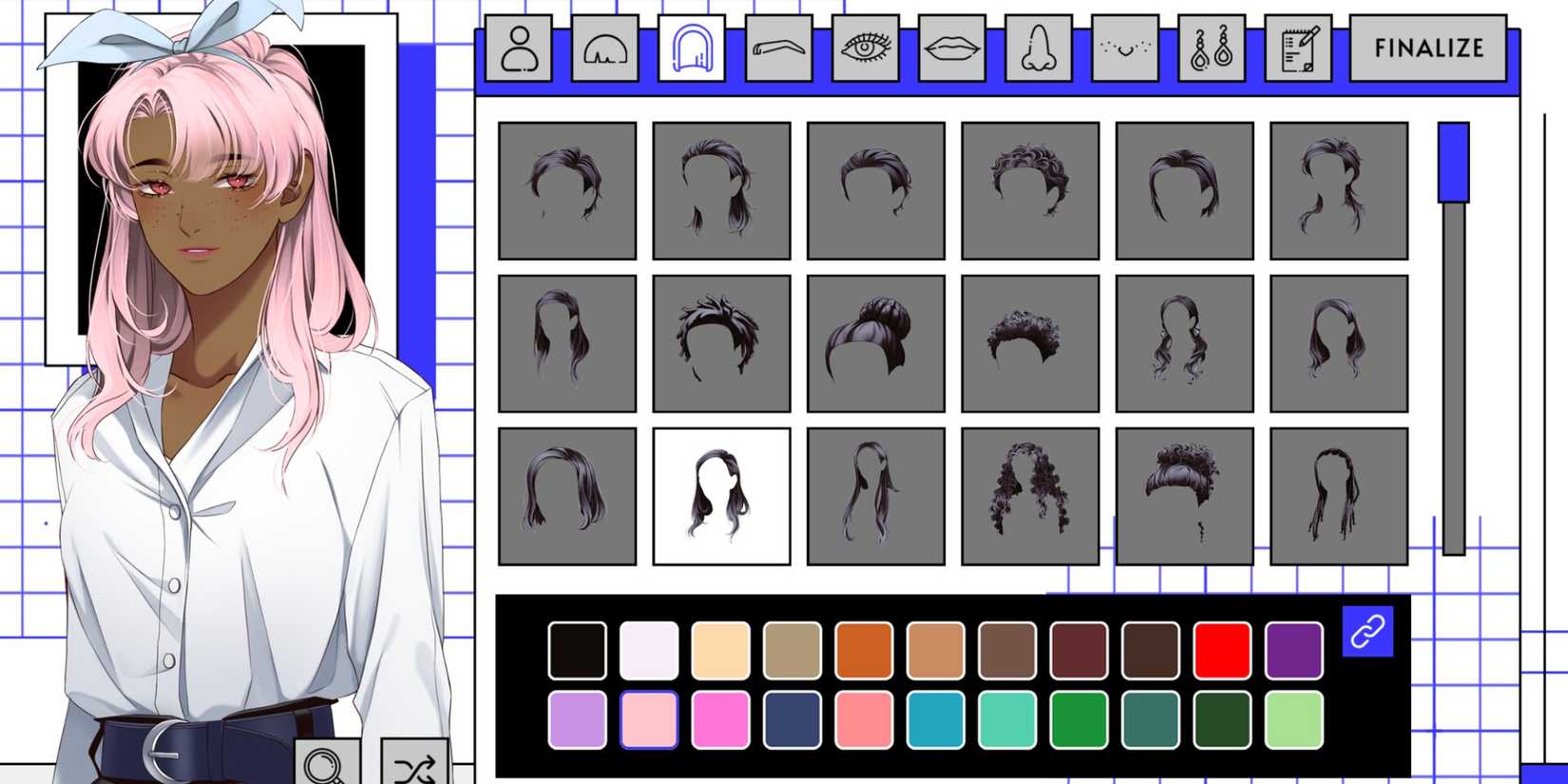Image resolution: width=1568 pixels, height=784 pixels.
Task: Click the shuffle randomize icon
Action: pos(414,764)
